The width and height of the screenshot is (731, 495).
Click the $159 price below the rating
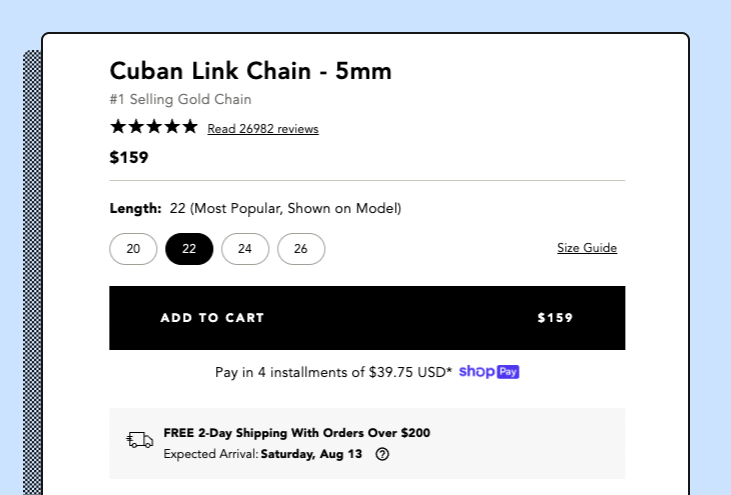click(129, 157)
